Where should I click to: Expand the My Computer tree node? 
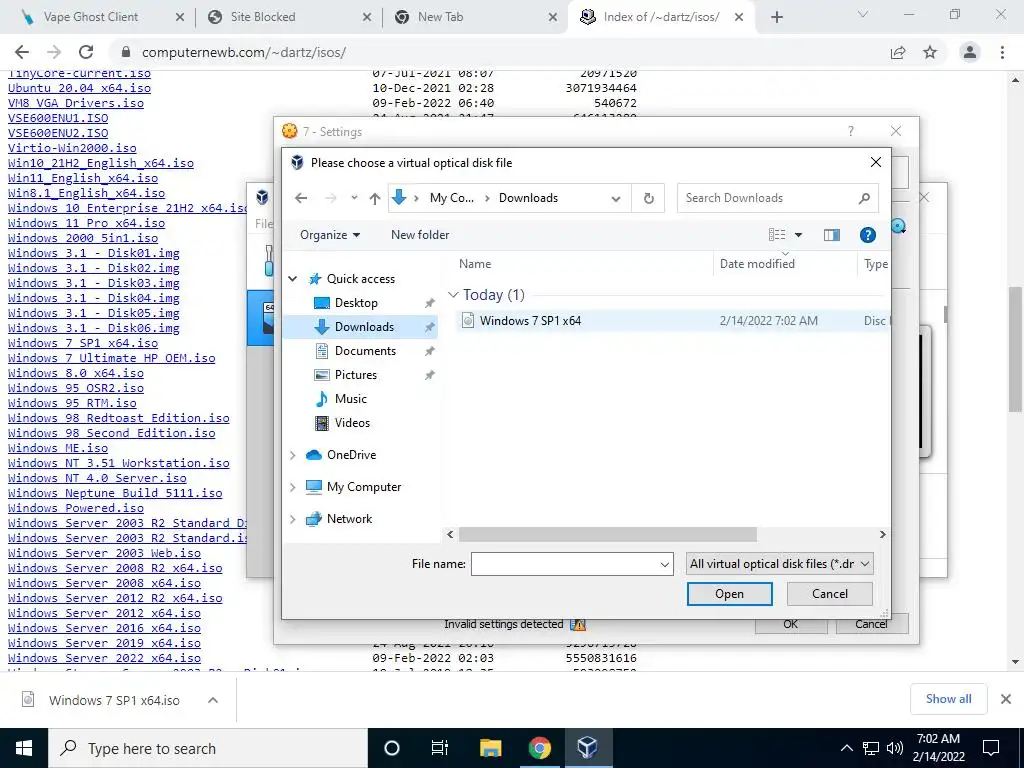[293, 487]
